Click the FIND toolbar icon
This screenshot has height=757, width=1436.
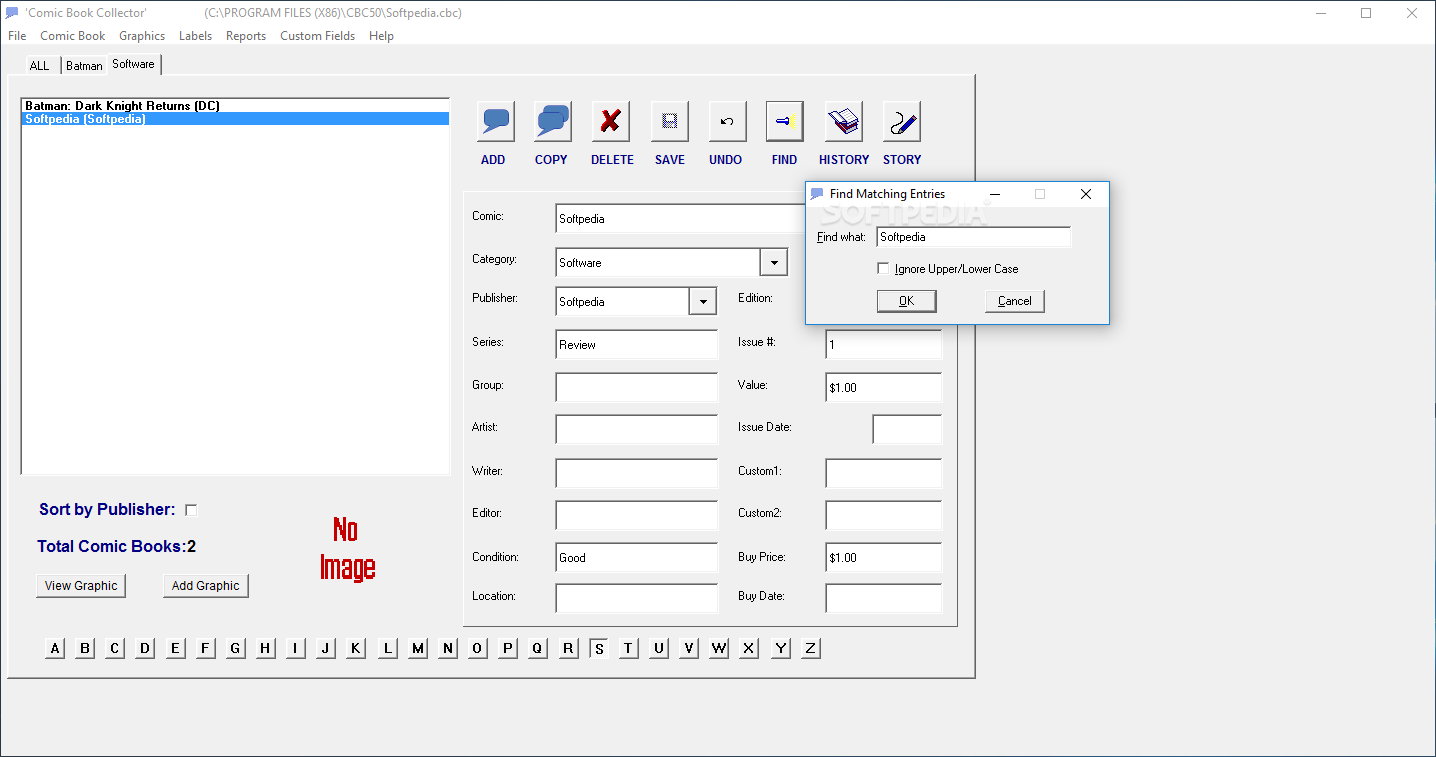click(785, 122)
